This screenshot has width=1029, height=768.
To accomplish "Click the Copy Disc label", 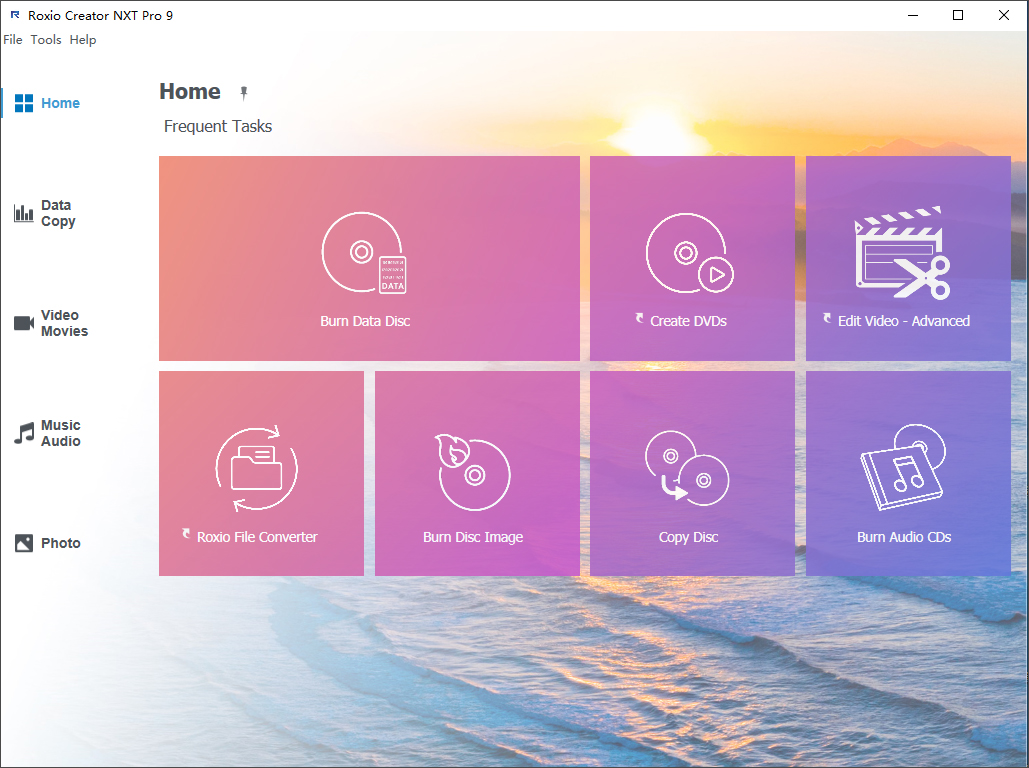I will click(x=688, y=537).
